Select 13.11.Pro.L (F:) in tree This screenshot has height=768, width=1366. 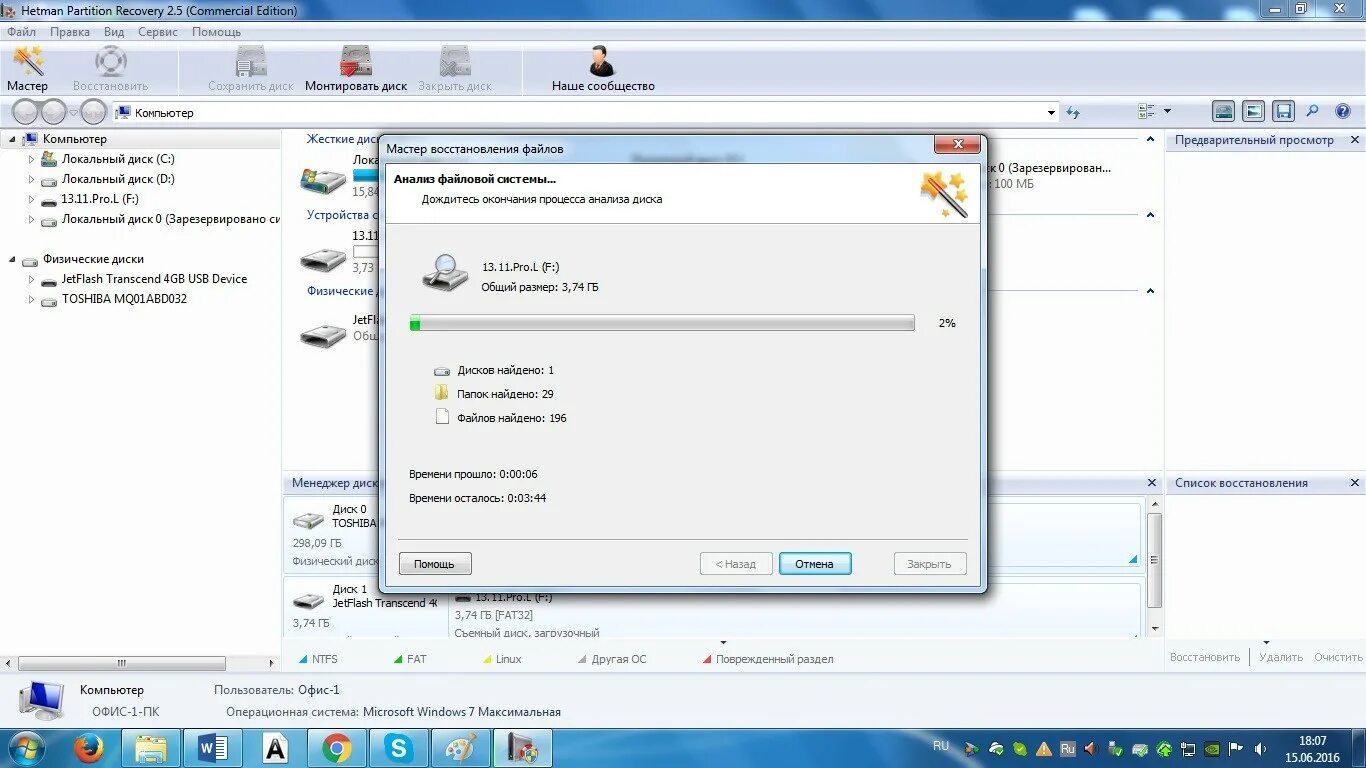[100, 199]
